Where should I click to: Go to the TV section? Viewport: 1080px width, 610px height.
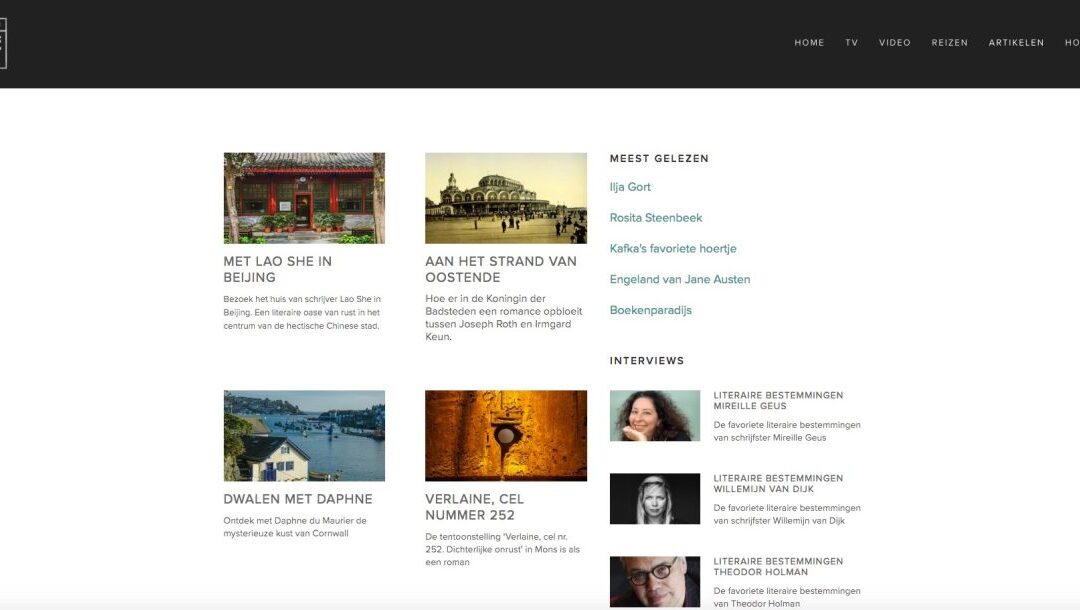click(851, 43)
